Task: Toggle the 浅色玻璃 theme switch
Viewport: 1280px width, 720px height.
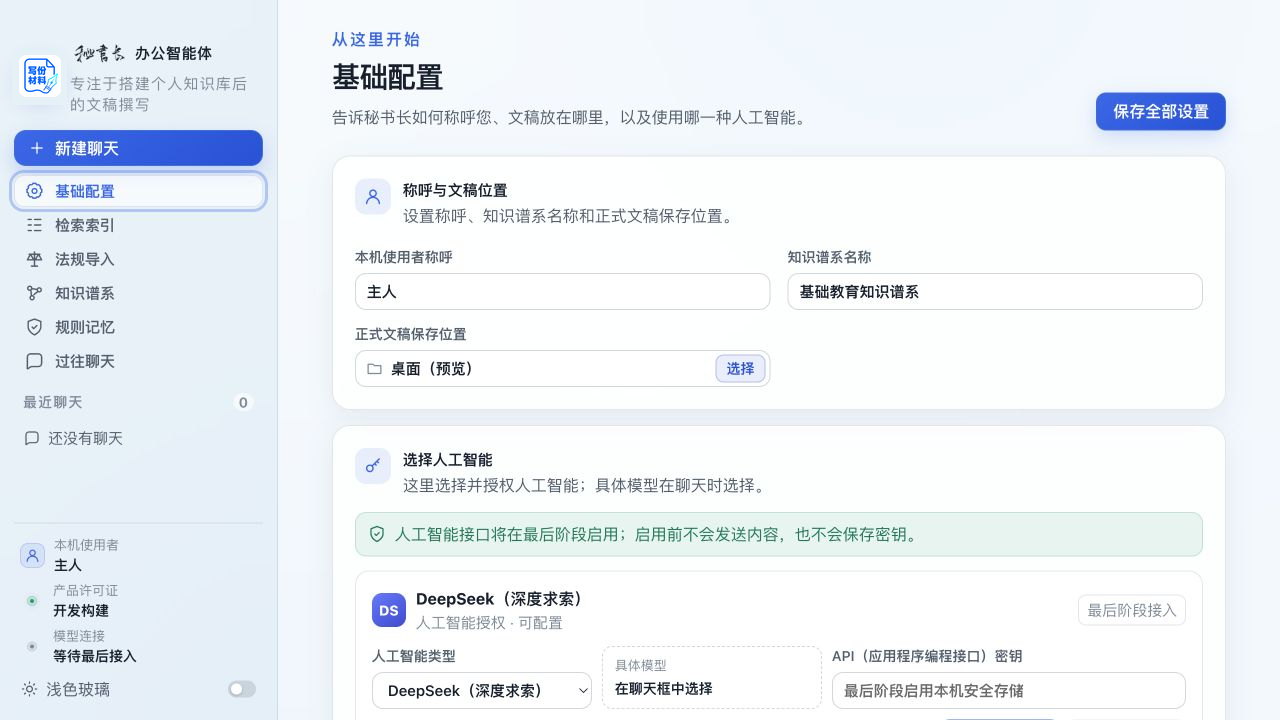Action: pyautogui.click(x=242, y=689)
